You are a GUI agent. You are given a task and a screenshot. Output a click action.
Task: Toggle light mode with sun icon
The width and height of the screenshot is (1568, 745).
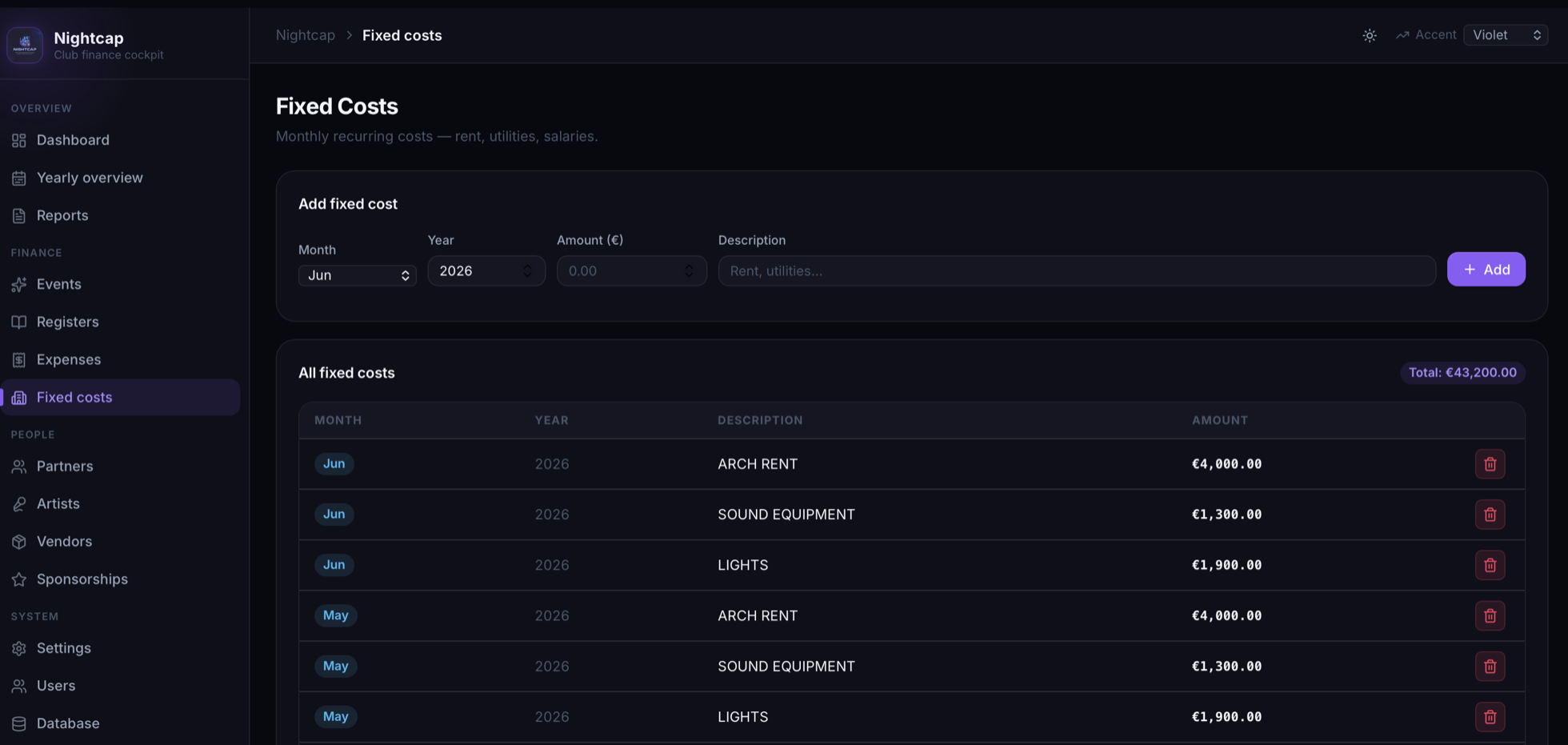1370,35
